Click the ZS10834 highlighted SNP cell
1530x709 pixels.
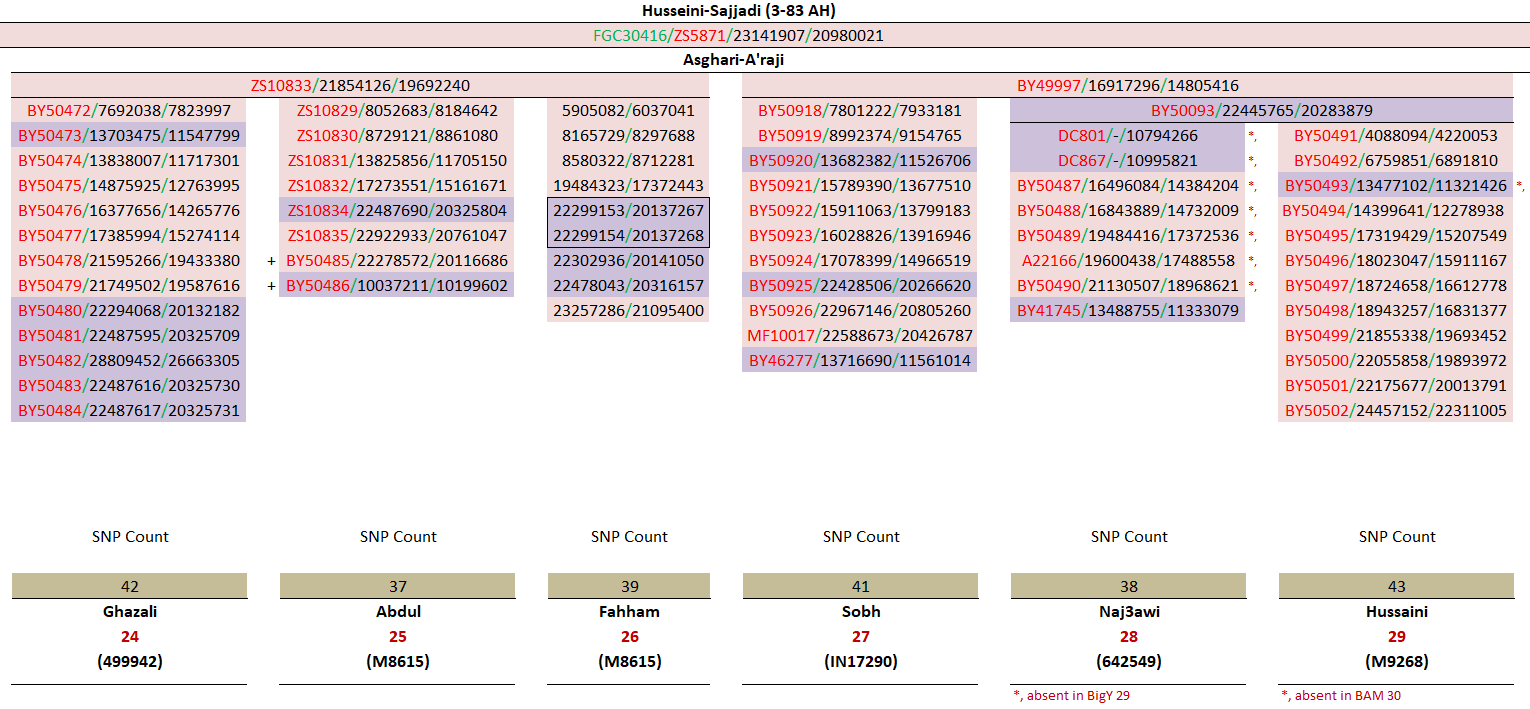point(397,210)
